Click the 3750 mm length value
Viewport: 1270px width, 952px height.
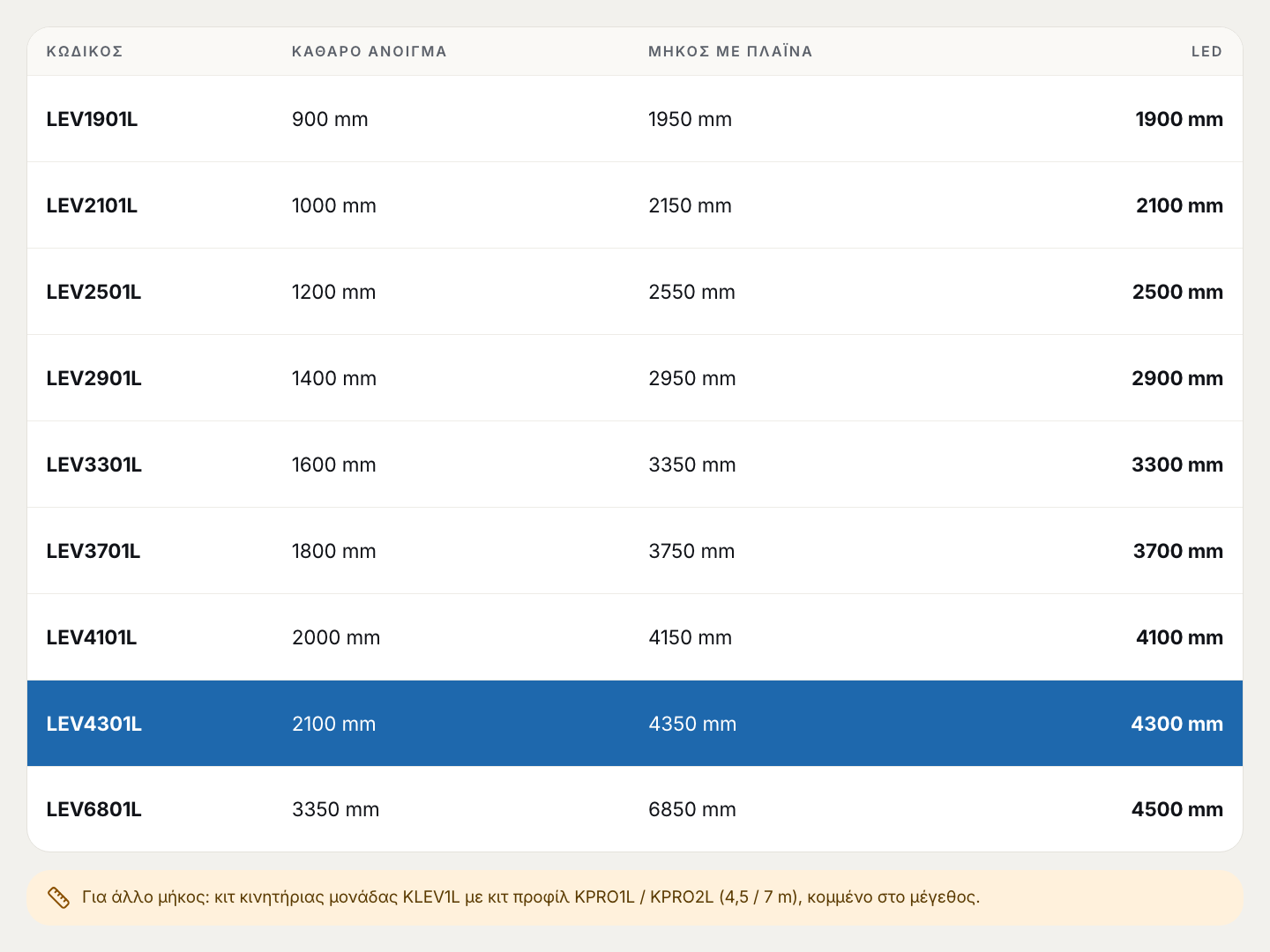692,551
